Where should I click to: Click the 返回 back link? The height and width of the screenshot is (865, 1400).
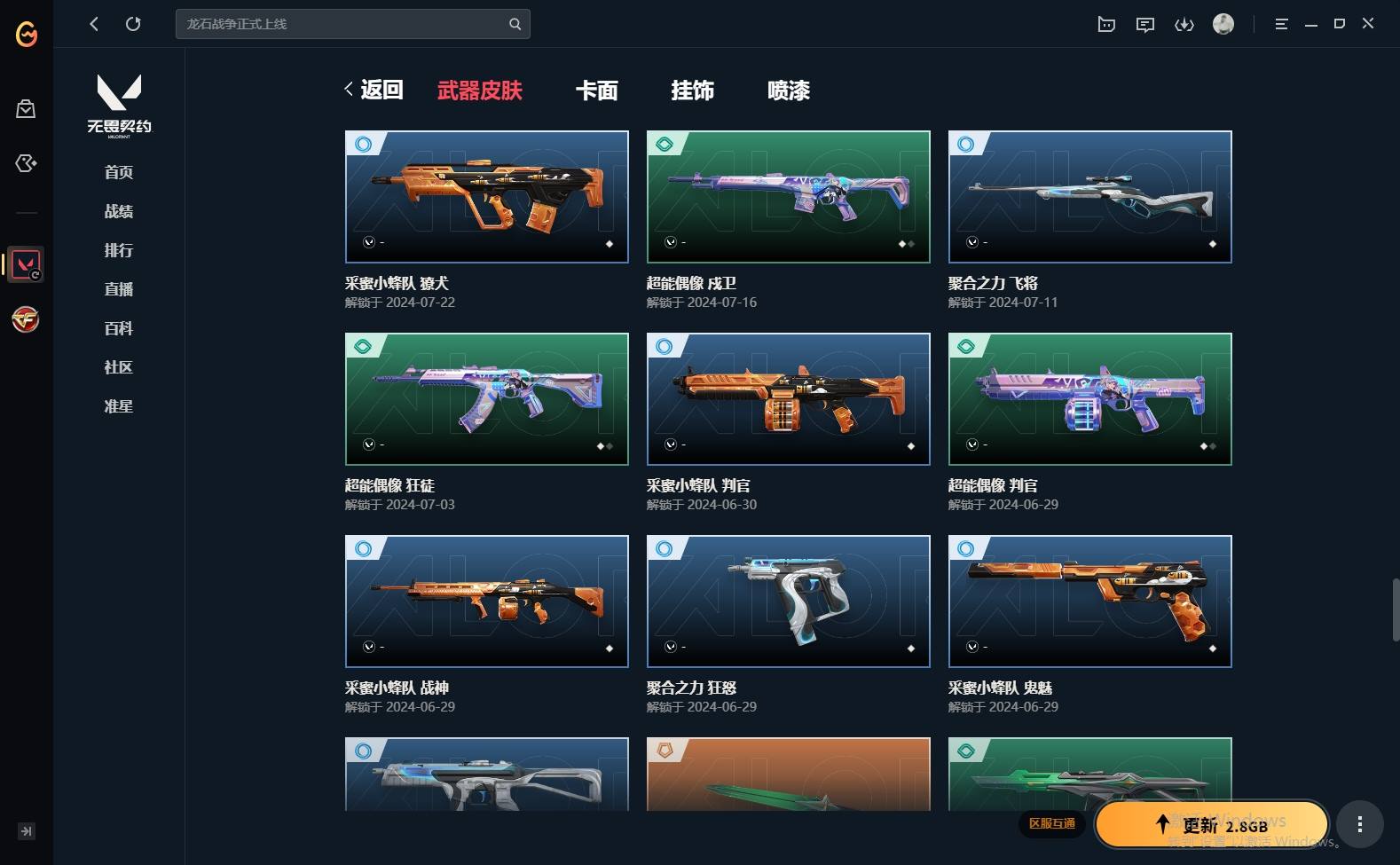374,90
